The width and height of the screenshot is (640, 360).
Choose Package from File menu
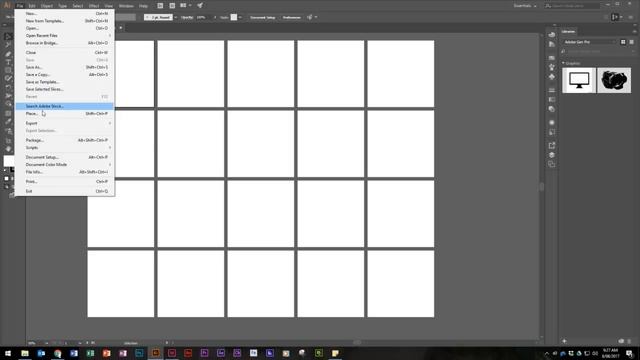coord(64,140)
